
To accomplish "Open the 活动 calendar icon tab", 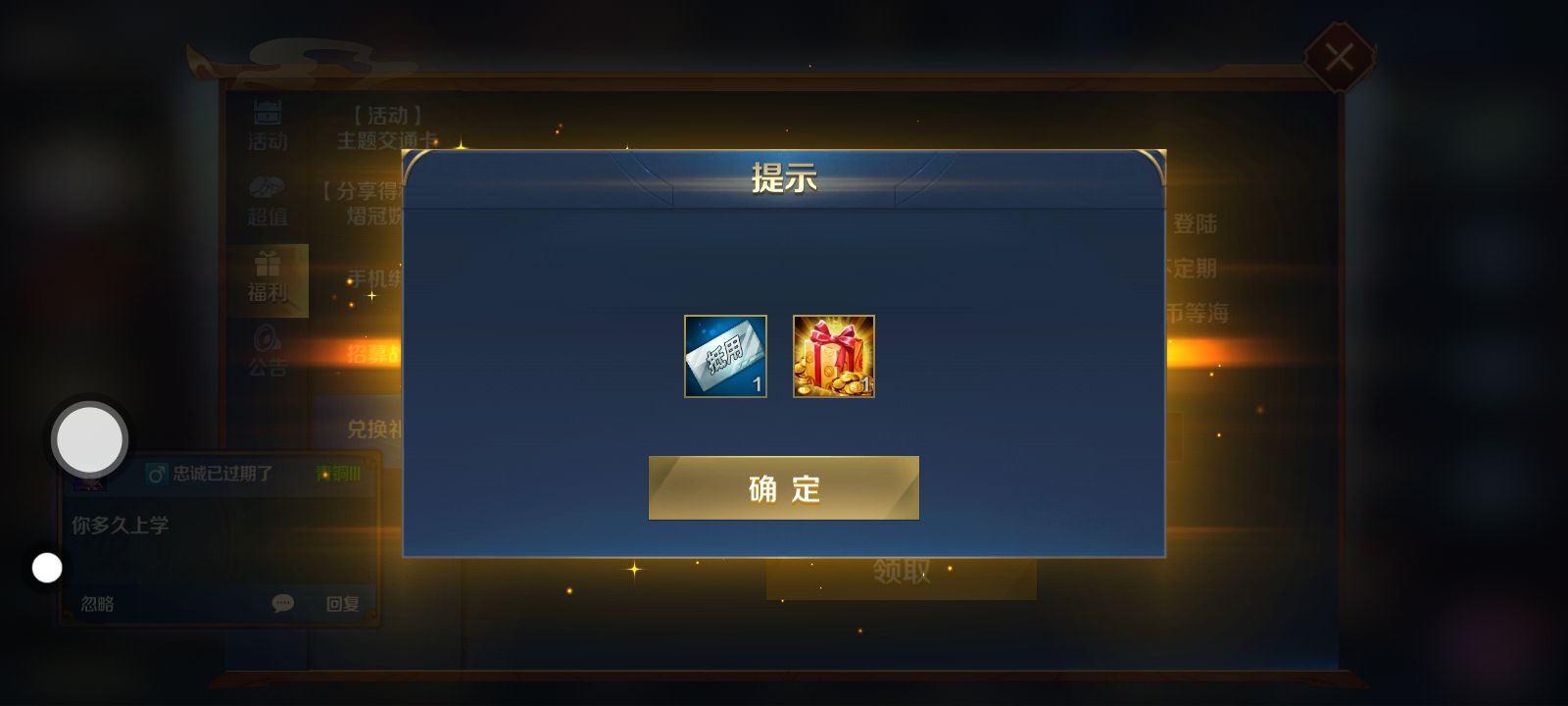I will (x=268, y=126).
